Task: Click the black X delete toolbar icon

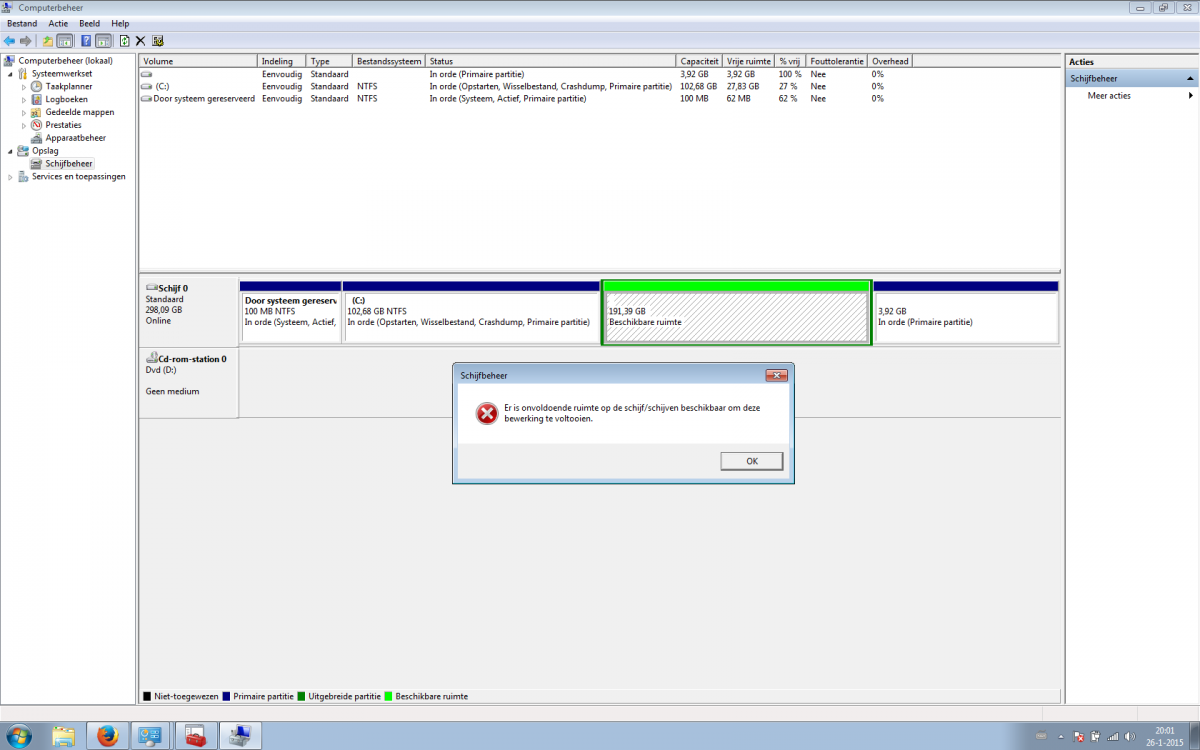Action: click(x=140, y=41)
